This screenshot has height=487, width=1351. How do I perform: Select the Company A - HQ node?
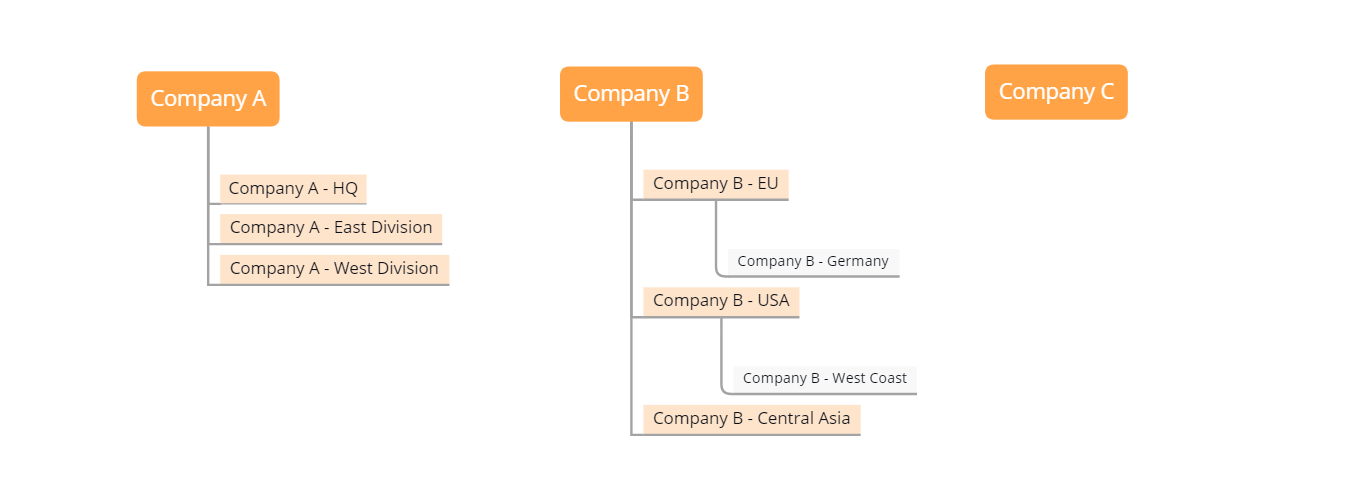[x=293, y=188]
